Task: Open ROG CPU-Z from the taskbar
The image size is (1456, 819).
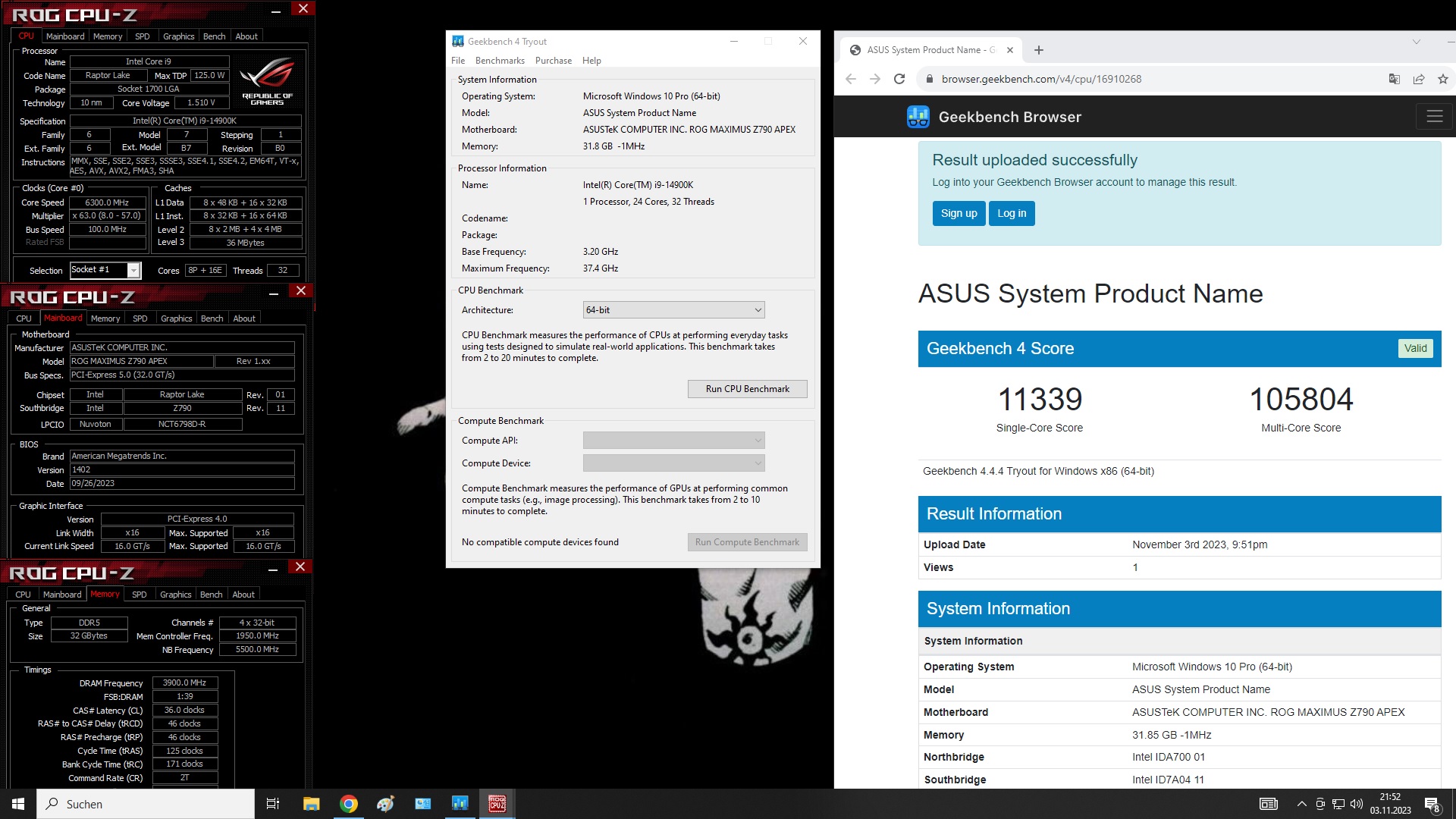Action: [x=497, y=804]
